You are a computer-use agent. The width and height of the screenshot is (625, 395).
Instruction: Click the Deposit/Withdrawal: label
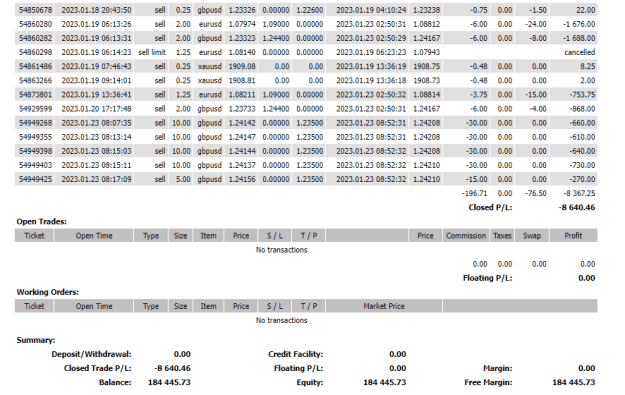pyautogui.click(x=91, y=354)
